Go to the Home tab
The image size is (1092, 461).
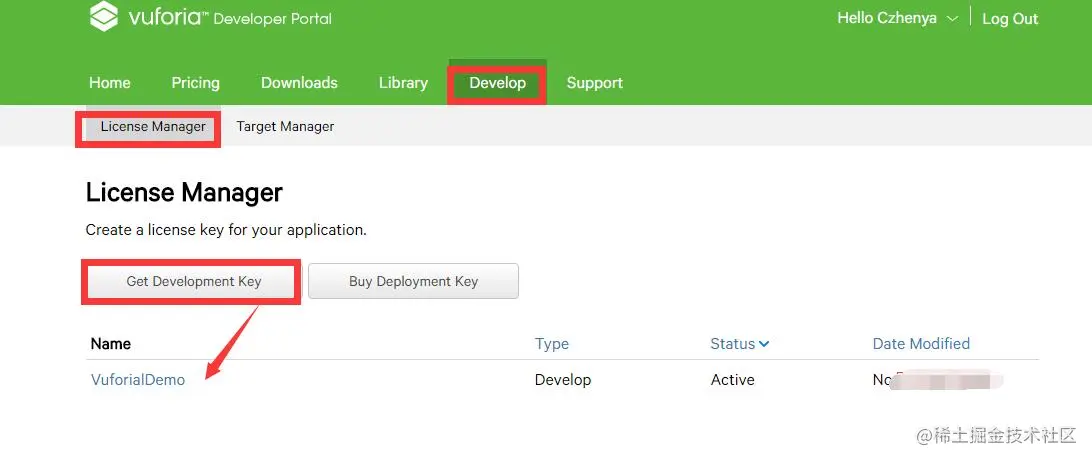[x=109, y=83]
